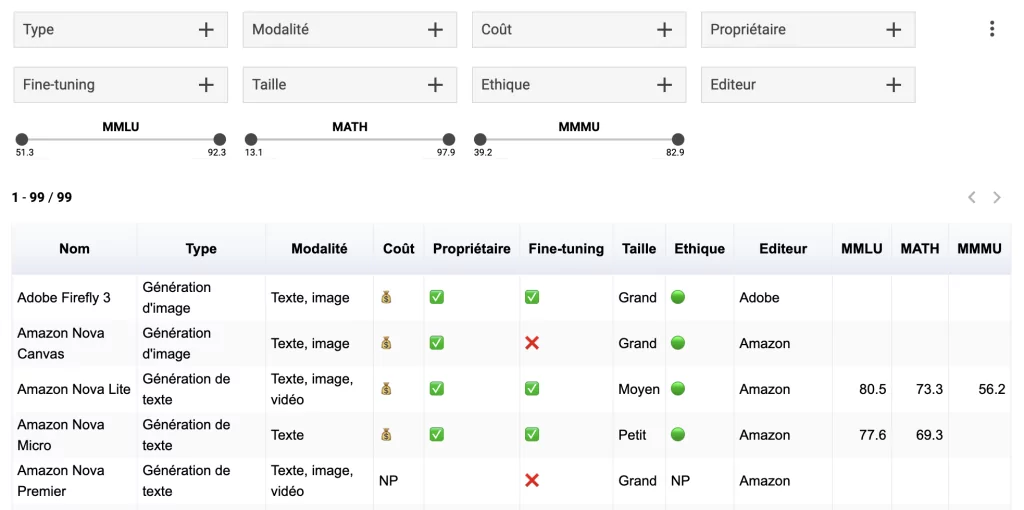Image resolution: width=1024 pixels, height=510 pixels.
Task: Sort the table by the MMLU column header
Action: 861,249
